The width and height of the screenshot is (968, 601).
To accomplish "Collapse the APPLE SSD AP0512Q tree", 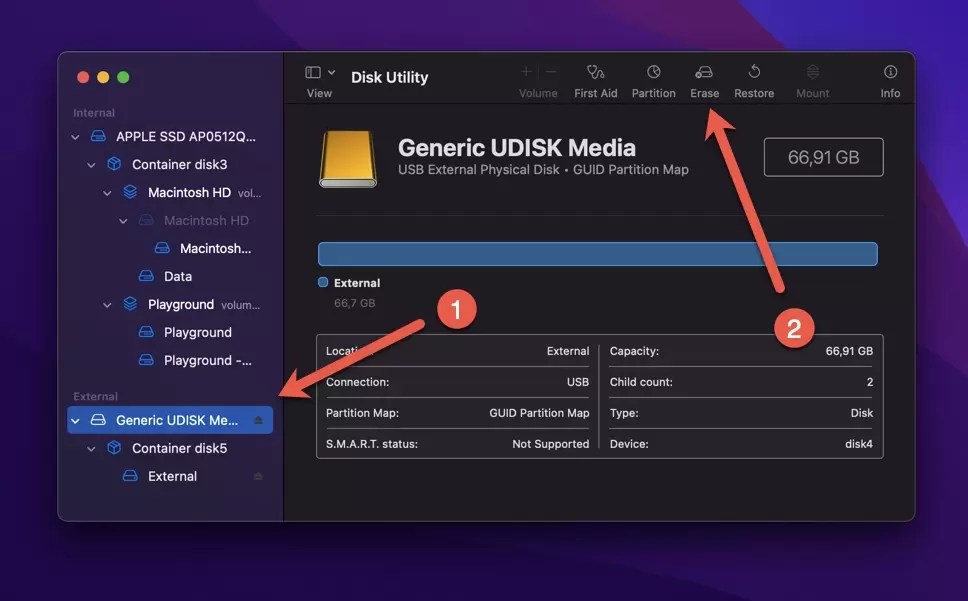I will click(75, 136).
